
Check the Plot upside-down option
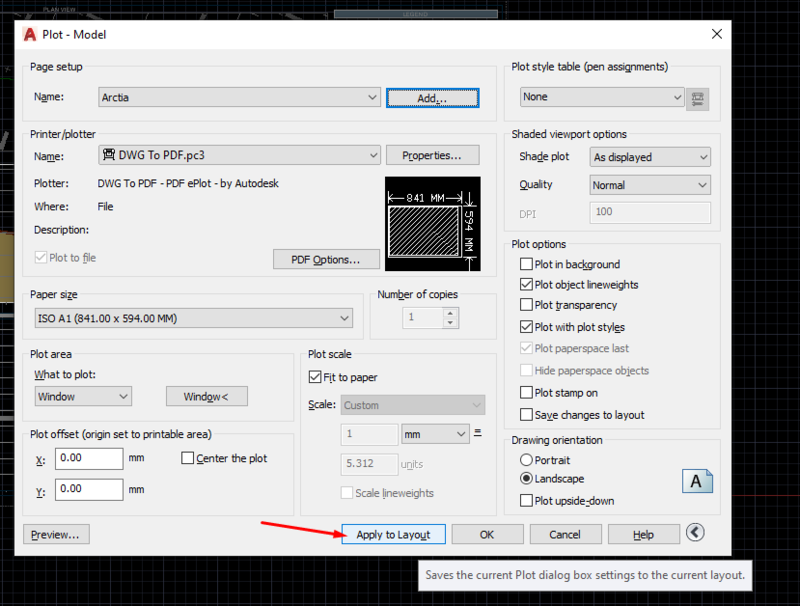(x=526, y=500)
